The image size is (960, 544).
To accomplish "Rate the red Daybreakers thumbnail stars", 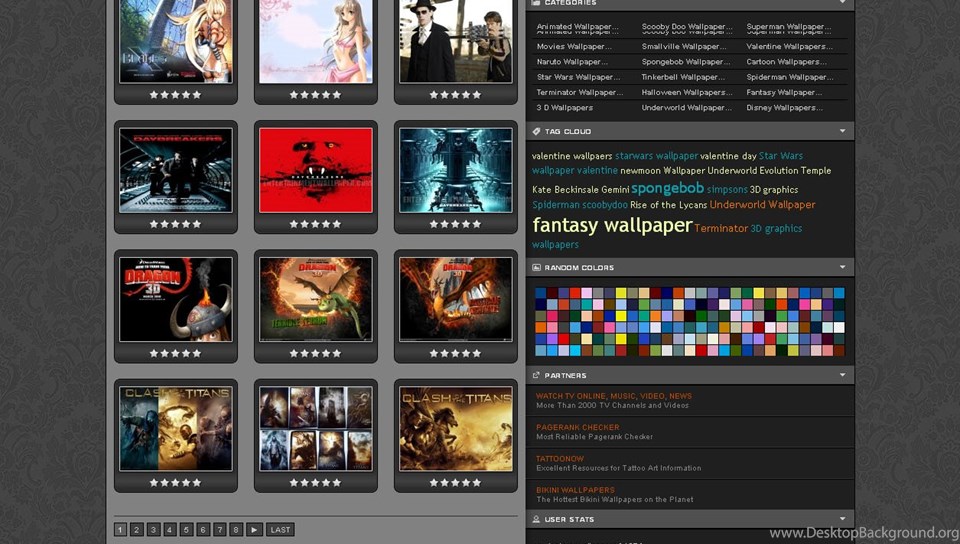I will (315, 224).
